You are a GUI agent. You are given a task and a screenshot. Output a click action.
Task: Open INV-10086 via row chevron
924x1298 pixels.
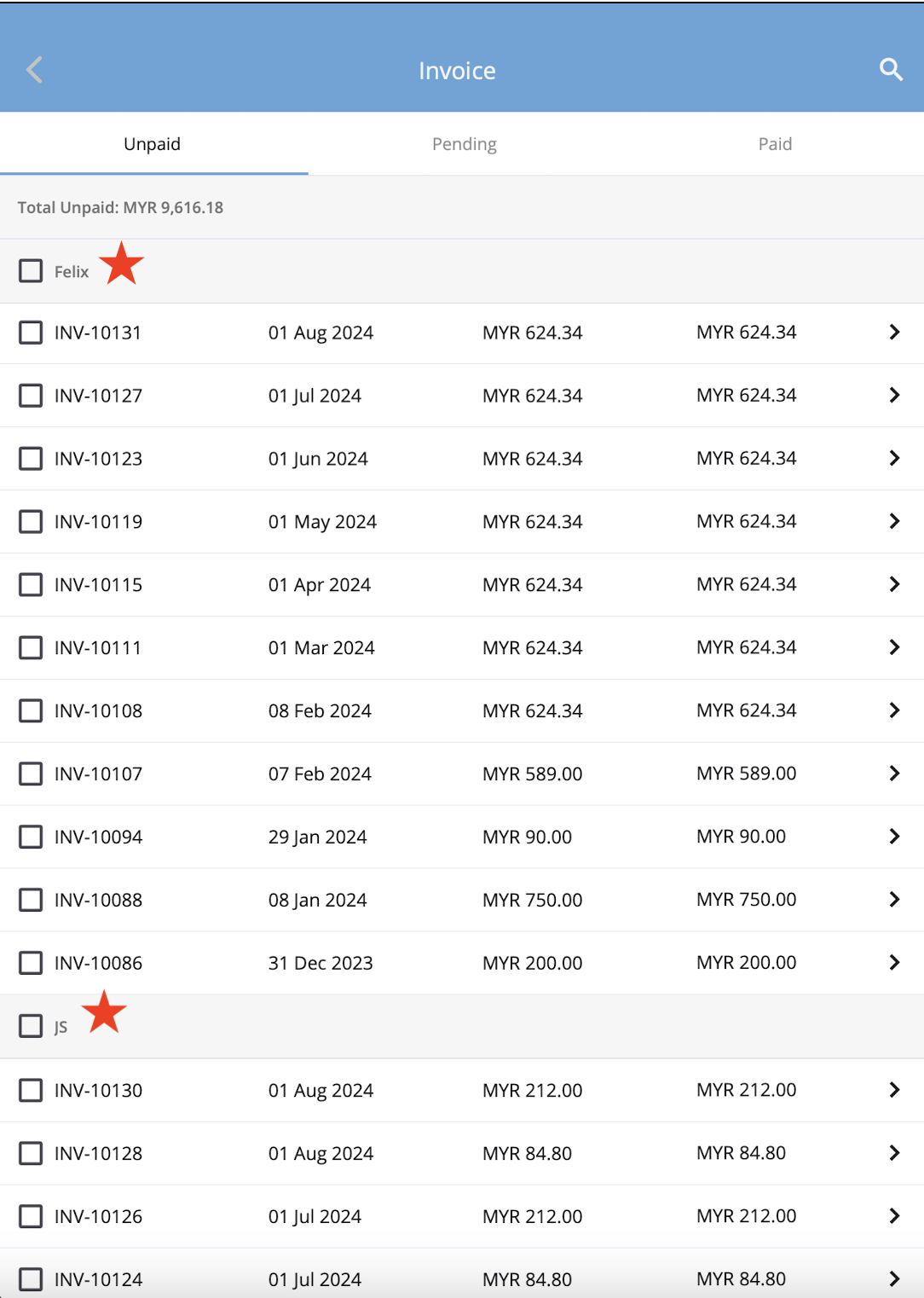tap(894, 963)
